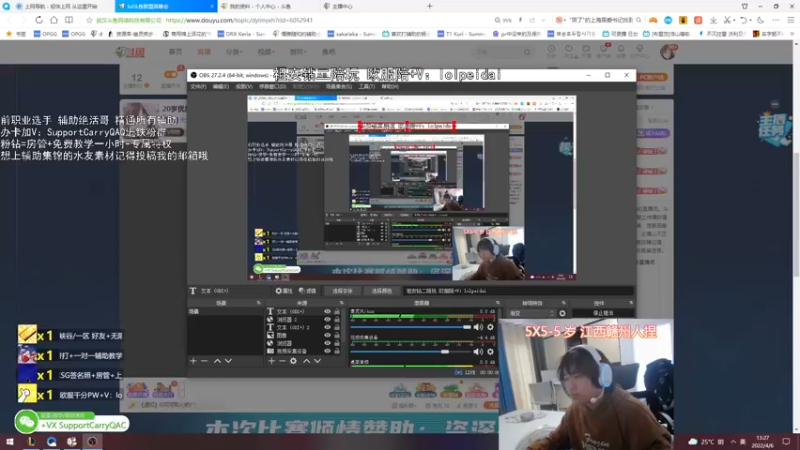
Task: Open the 首页 link on the Douyu site
Action: click(x=175, y=52)
